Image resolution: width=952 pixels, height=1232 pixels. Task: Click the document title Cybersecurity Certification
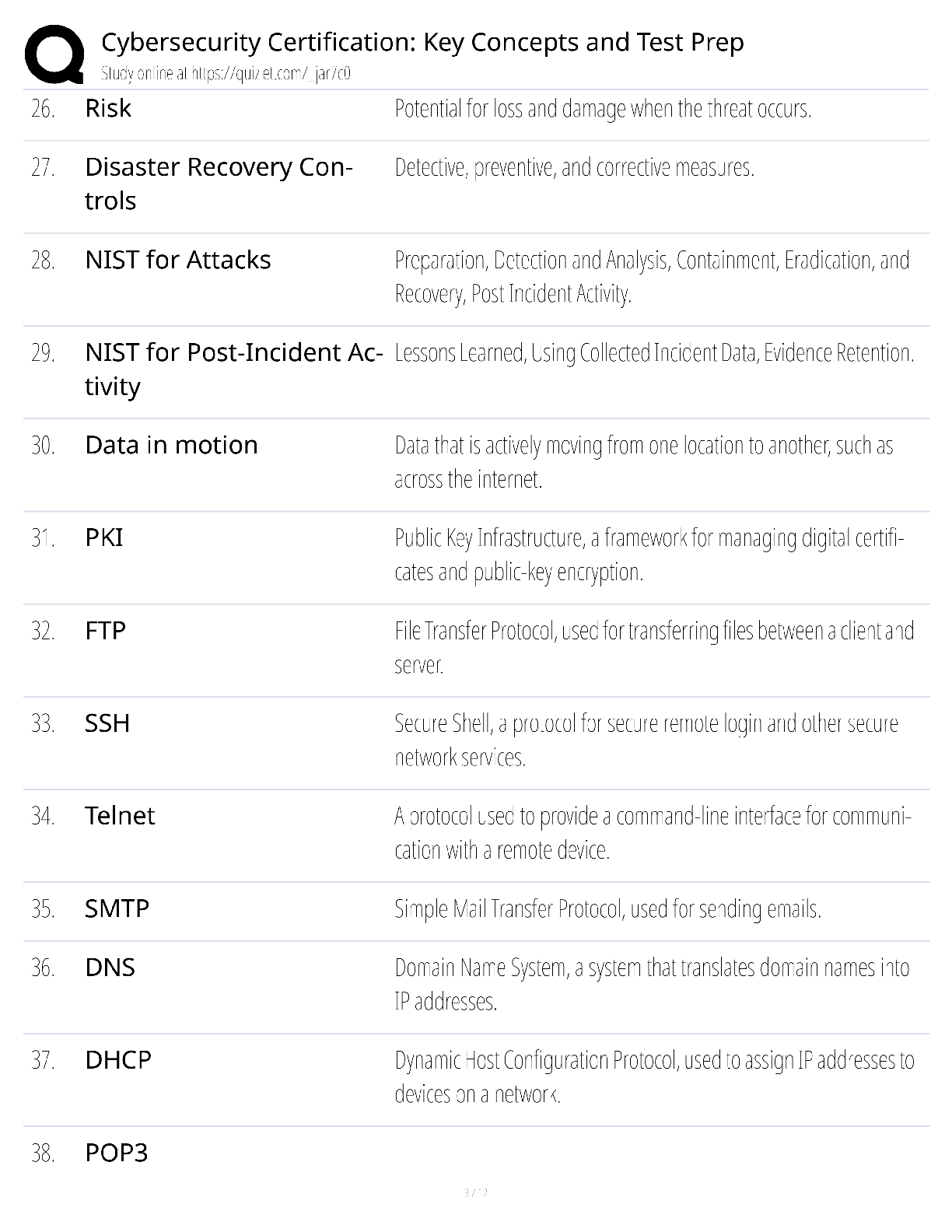pos(422,42)
